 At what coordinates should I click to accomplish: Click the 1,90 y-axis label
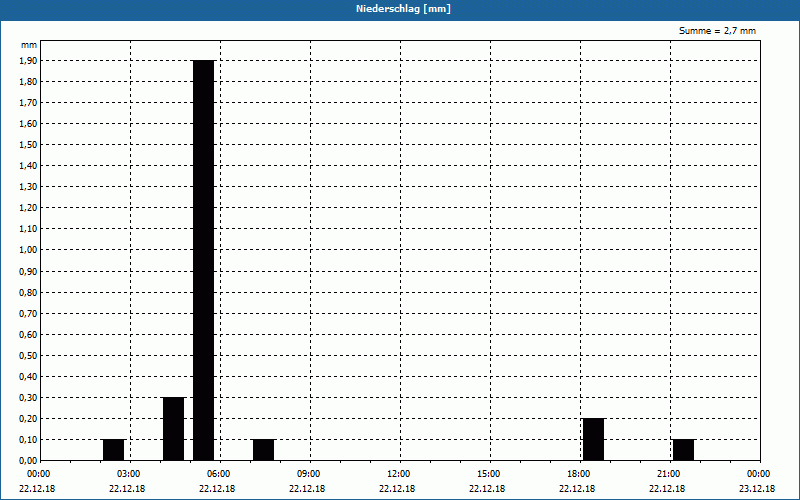tap(28, 61)
